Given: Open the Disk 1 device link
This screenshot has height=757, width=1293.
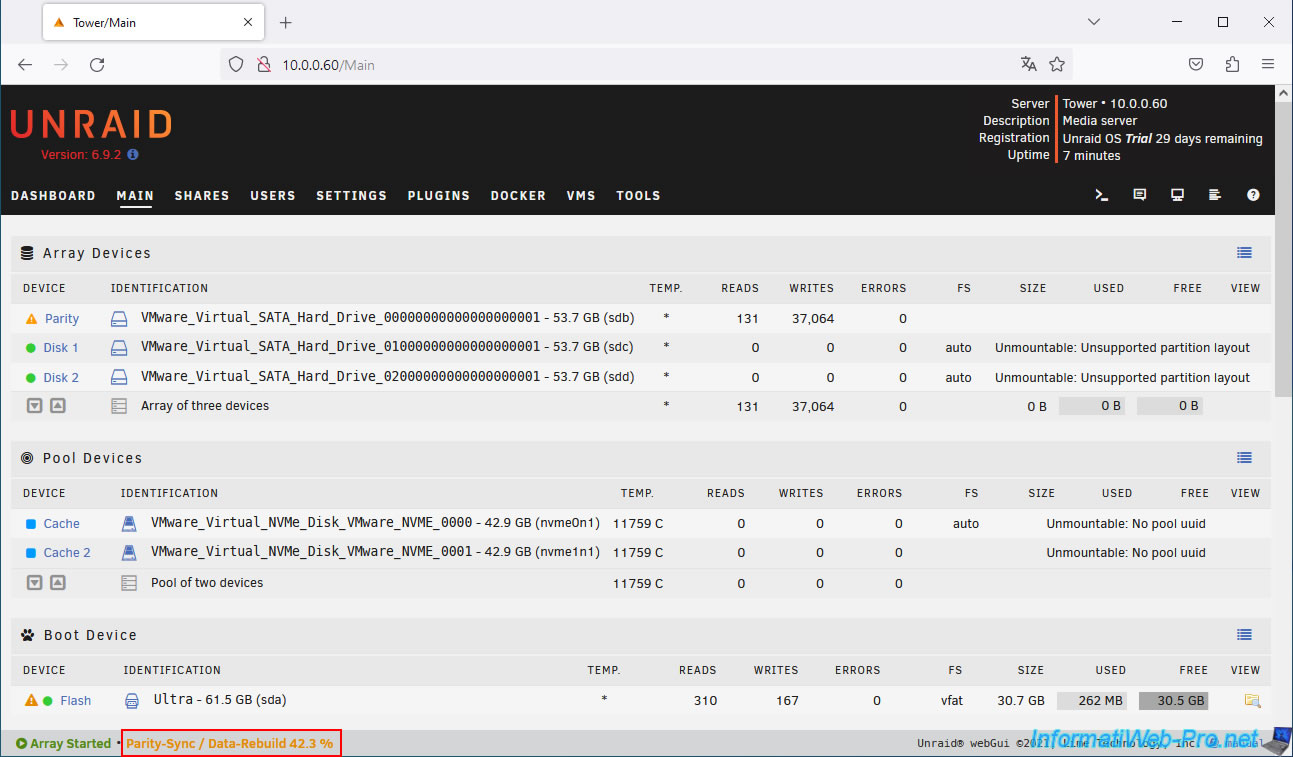Looking at the screenshot, I should point(61,348).
